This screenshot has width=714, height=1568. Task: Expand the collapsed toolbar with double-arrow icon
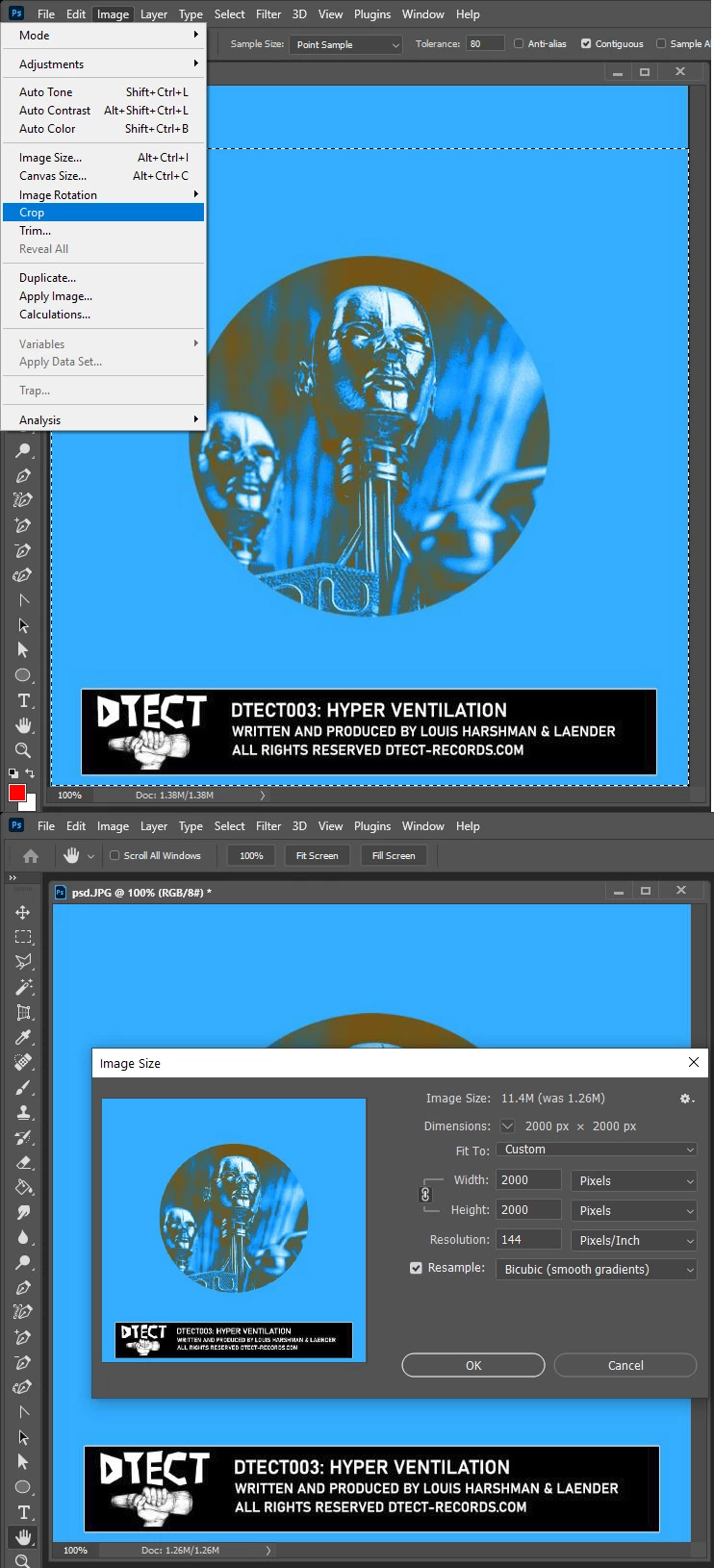[13, 878]
